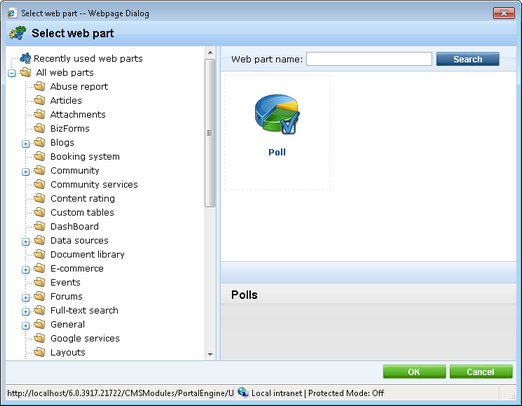Click the DashBoard folder icon
Image resolution: width=522 pixels, height=406 pixels.
[39, 226]
